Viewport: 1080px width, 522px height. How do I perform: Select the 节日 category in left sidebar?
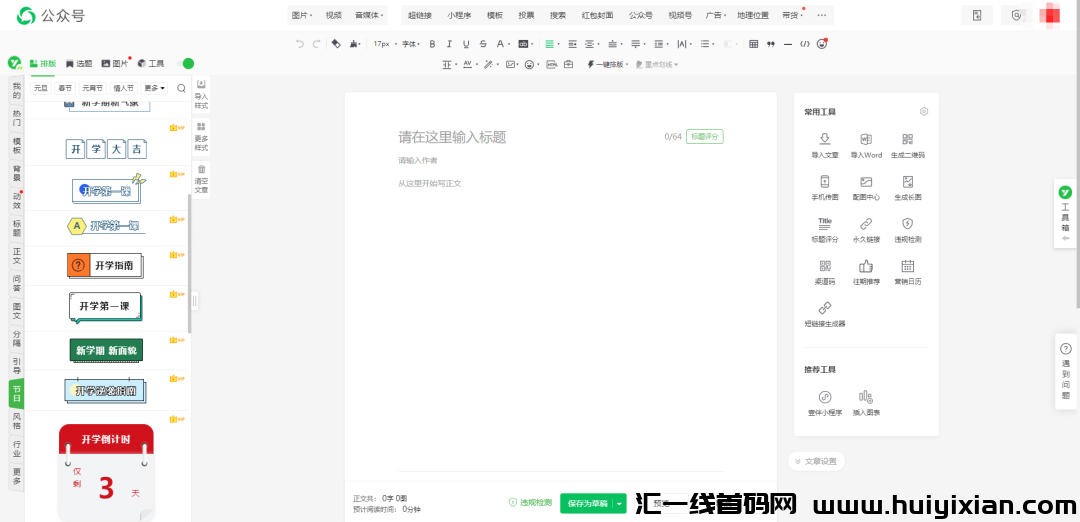point(16,393)
